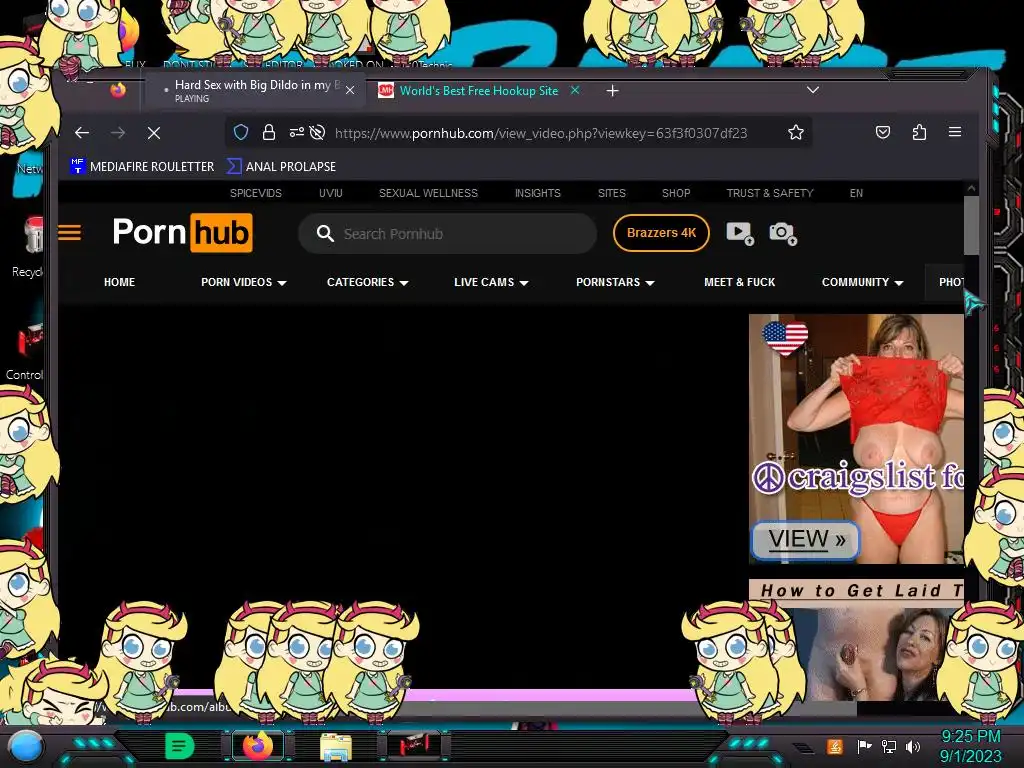Expand the VIDEOS nav dropdown
Viewport: 1024px width, 768px height.
[244, 282]
